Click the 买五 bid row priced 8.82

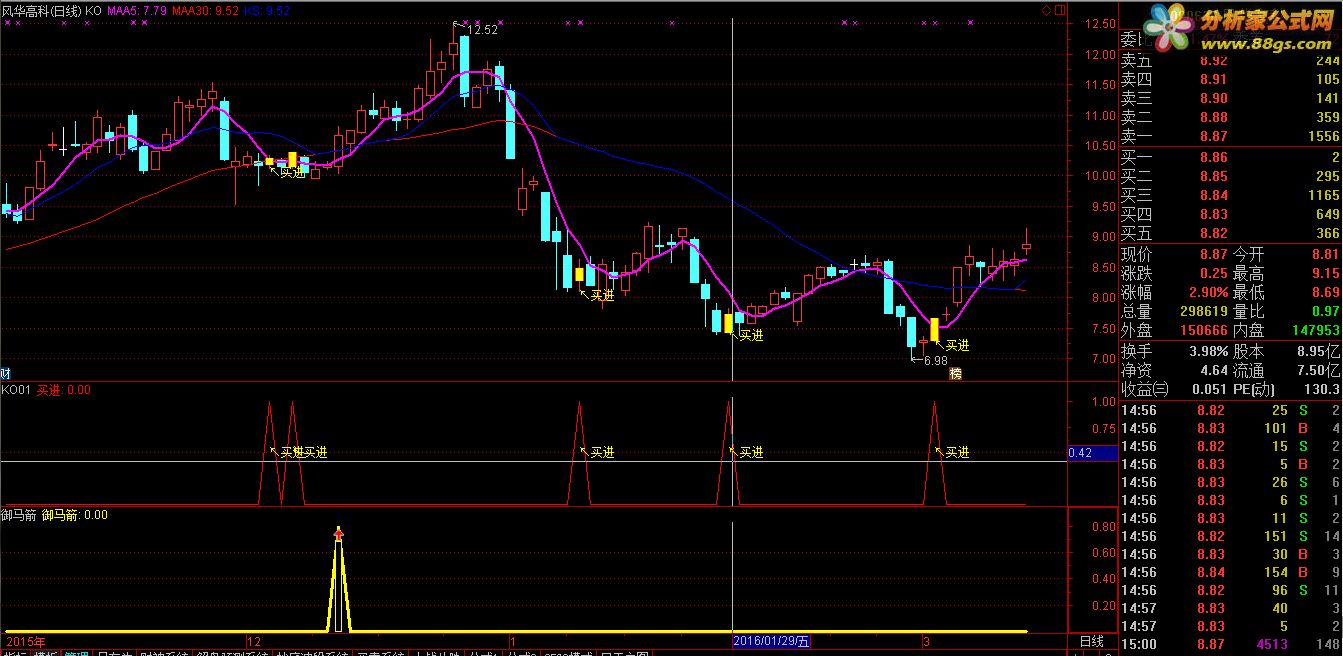click(x=1229, y=233)
